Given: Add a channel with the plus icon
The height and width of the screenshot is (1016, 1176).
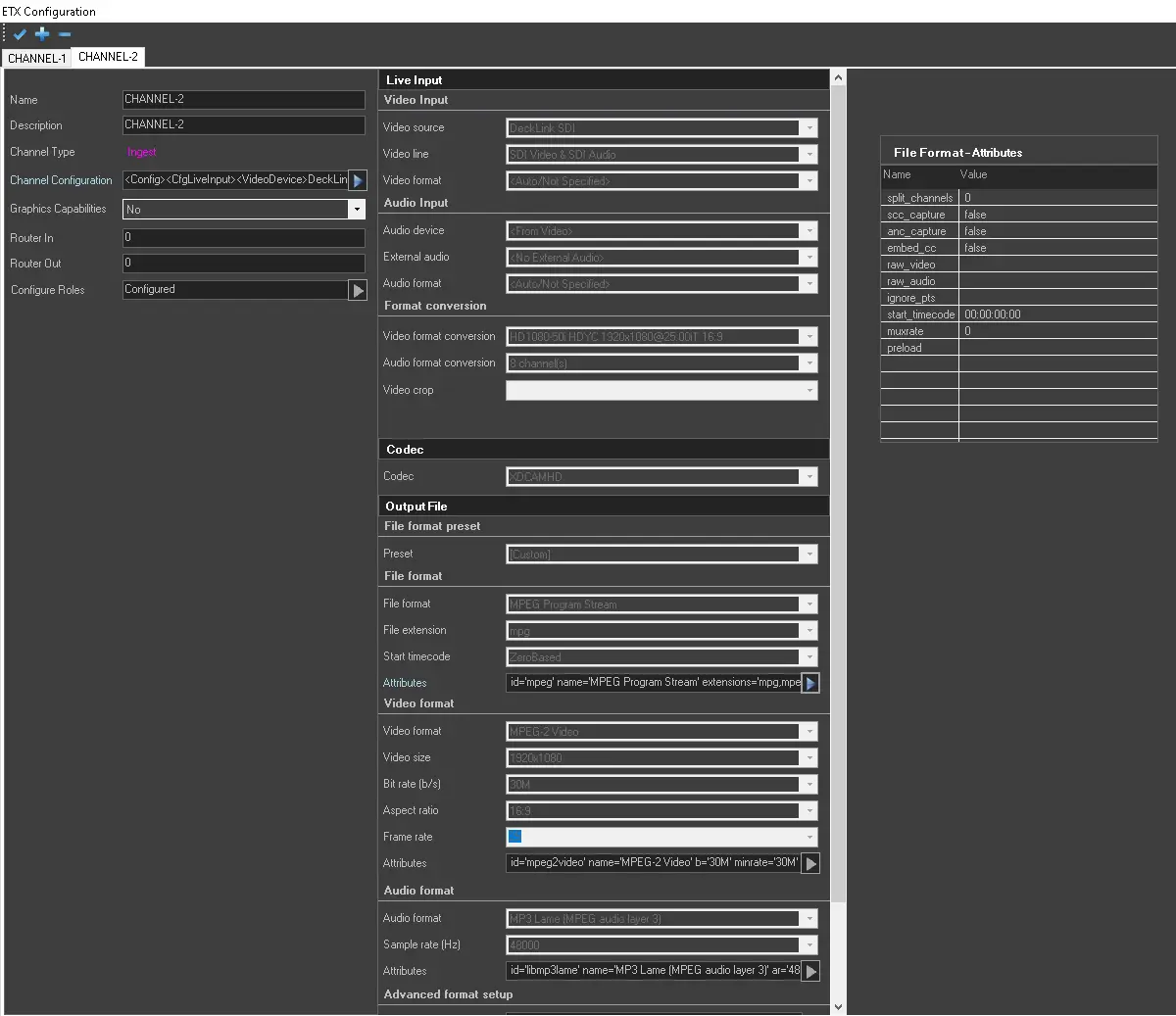Looking at the screenshot, I should pyautogui.click(x=42, y=34).
